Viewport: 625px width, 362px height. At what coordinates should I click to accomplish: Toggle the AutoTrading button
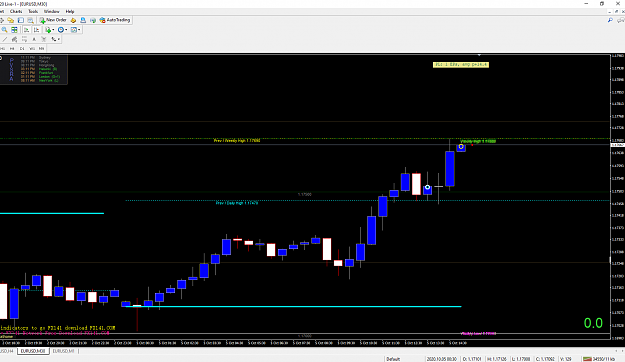(115, 20)
